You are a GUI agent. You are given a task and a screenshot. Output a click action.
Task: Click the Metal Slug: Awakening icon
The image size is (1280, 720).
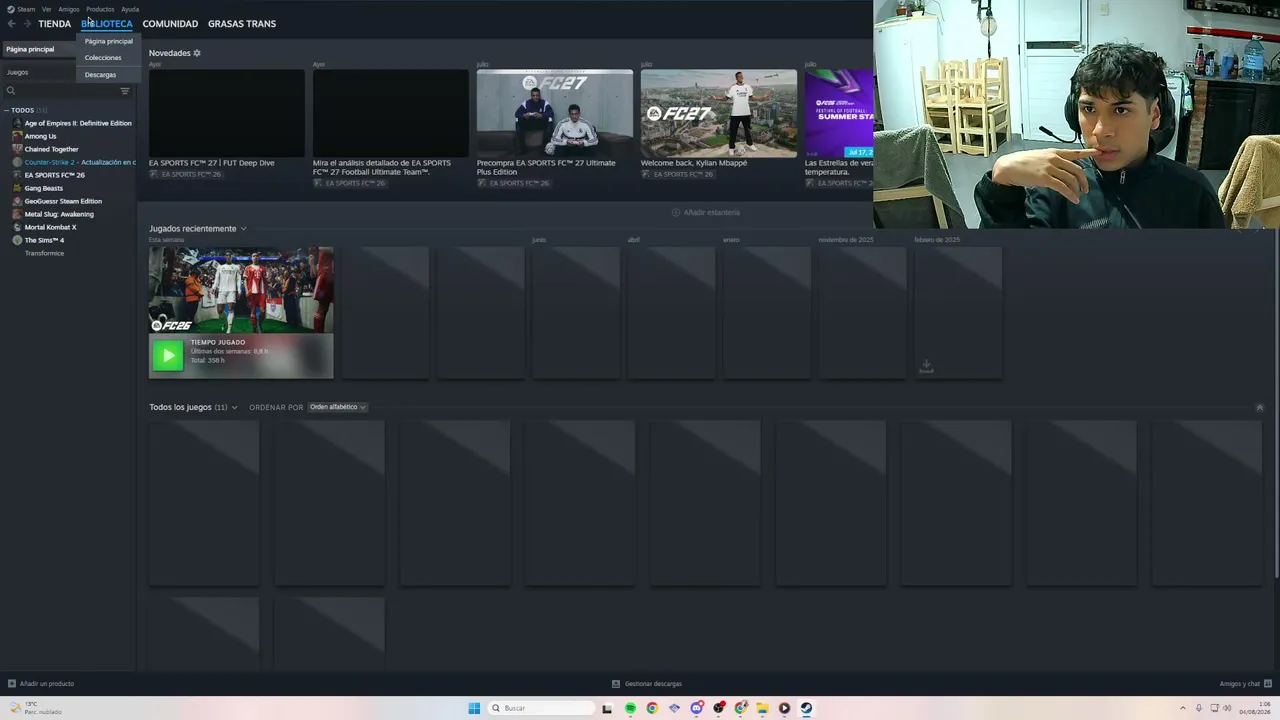[x=17, y=214]
